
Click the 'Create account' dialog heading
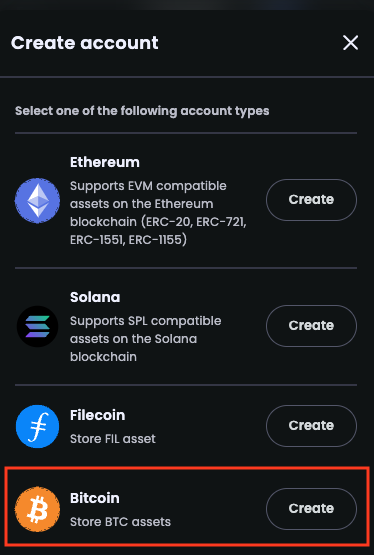click(x=85, y=43)
